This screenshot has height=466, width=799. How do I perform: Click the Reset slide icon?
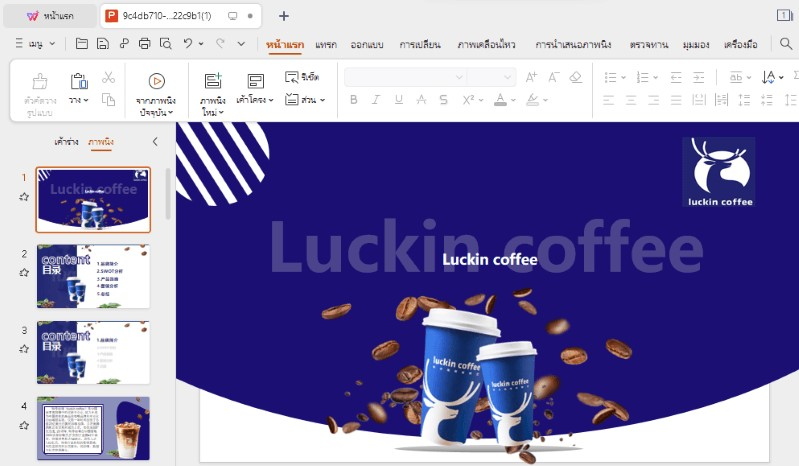[x=291, y=77]
